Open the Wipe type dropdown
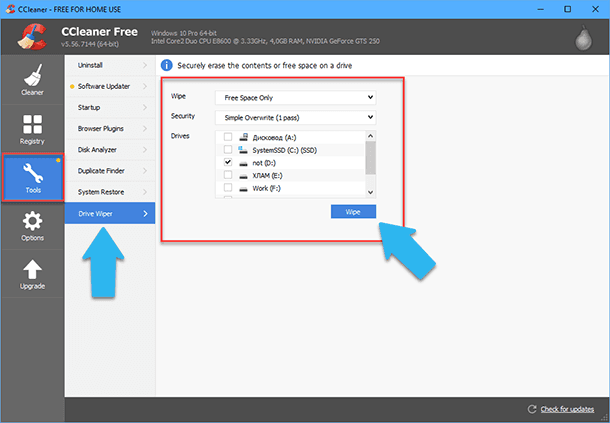The image size is (610, 423). (296, 97)
